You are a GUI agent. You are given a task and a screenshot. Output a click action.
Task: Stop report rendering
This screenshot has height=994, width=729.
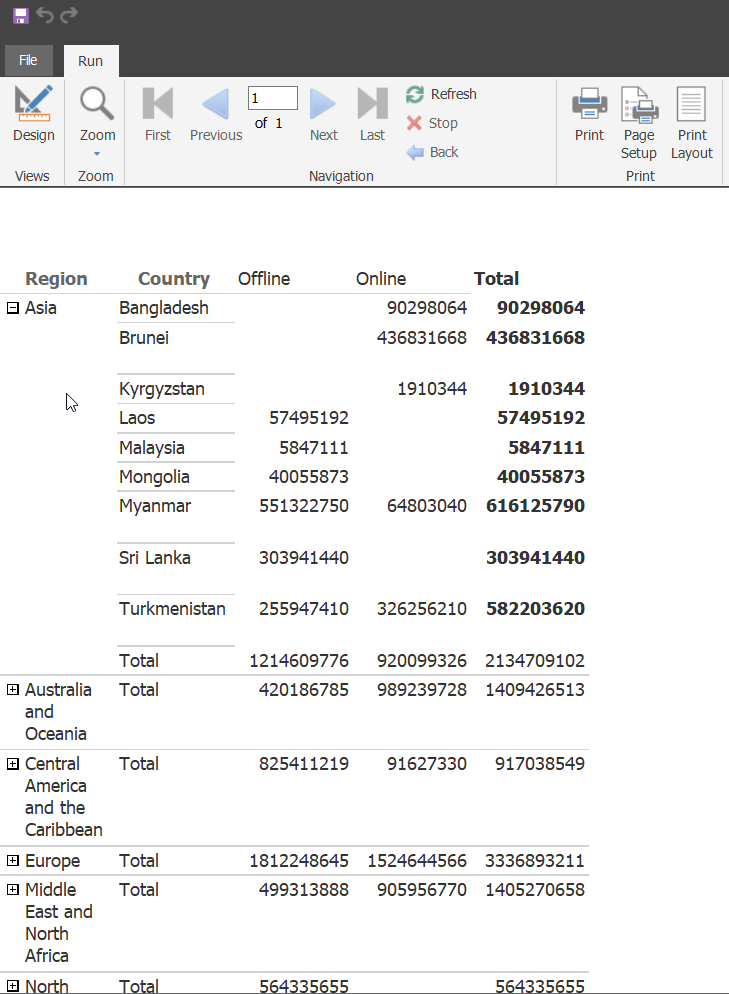pyautogui.click(x=432, y=123)
